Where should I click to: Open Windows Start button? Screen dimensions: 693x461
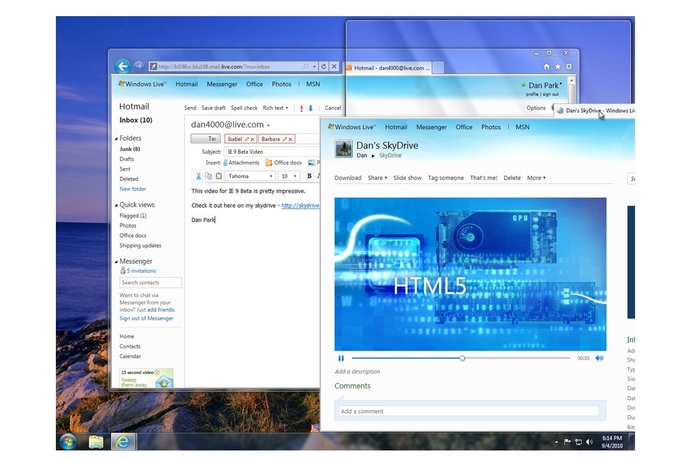click(x=68, y=441)
